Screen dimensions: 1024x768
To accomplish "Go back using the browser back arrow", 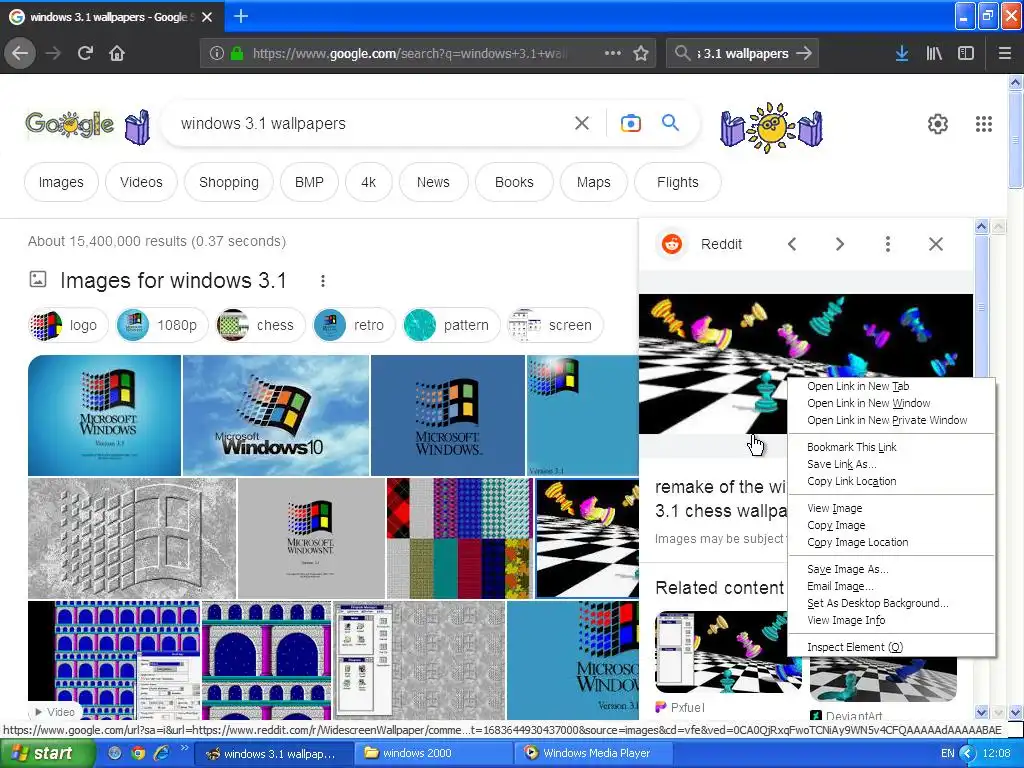I will click(20, 53).
